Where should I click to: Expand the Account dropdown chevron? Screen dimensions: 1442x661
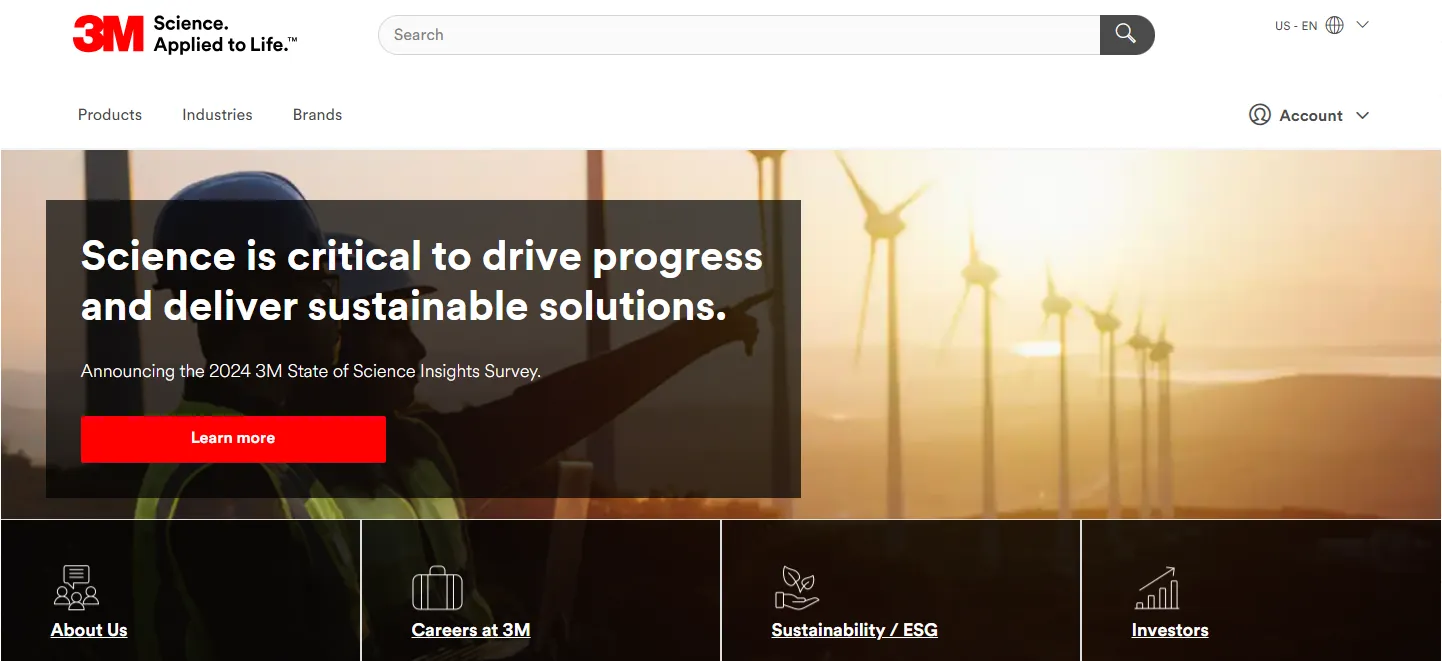[x=1362, y=116]
